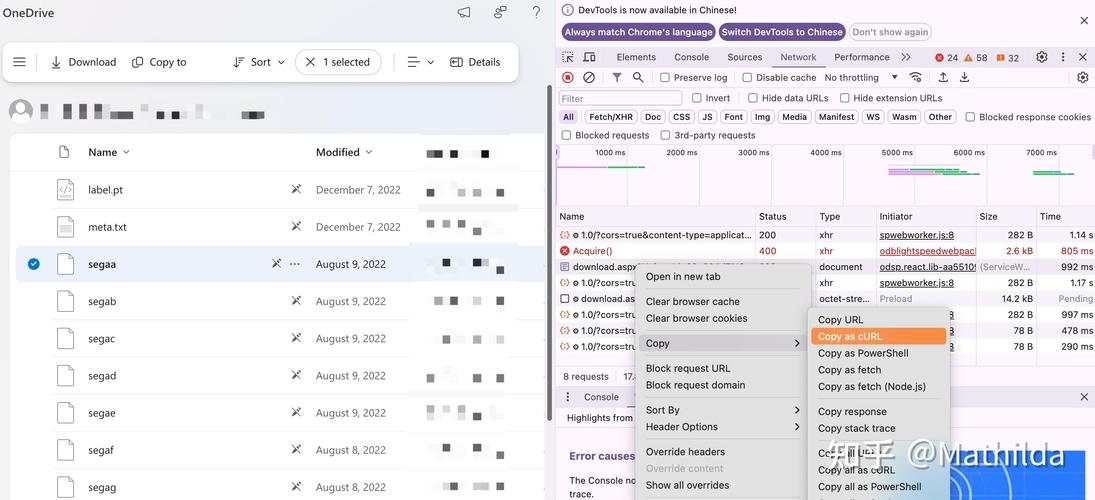Check the Blocked response cookies checkbox
Screen dimensions: 1095x500
coord(970,117)
